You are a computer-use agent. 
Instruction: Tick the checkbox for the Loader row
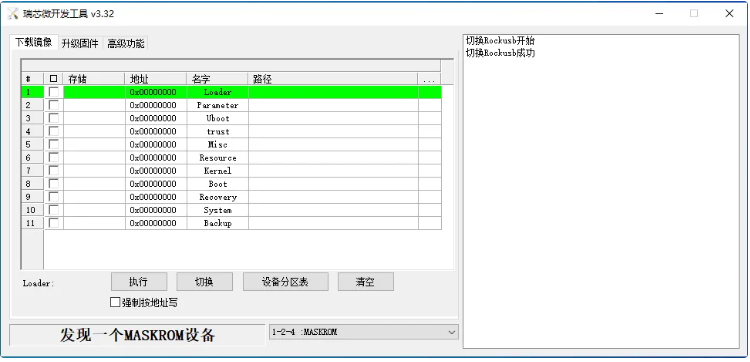[x=54, y=92]
